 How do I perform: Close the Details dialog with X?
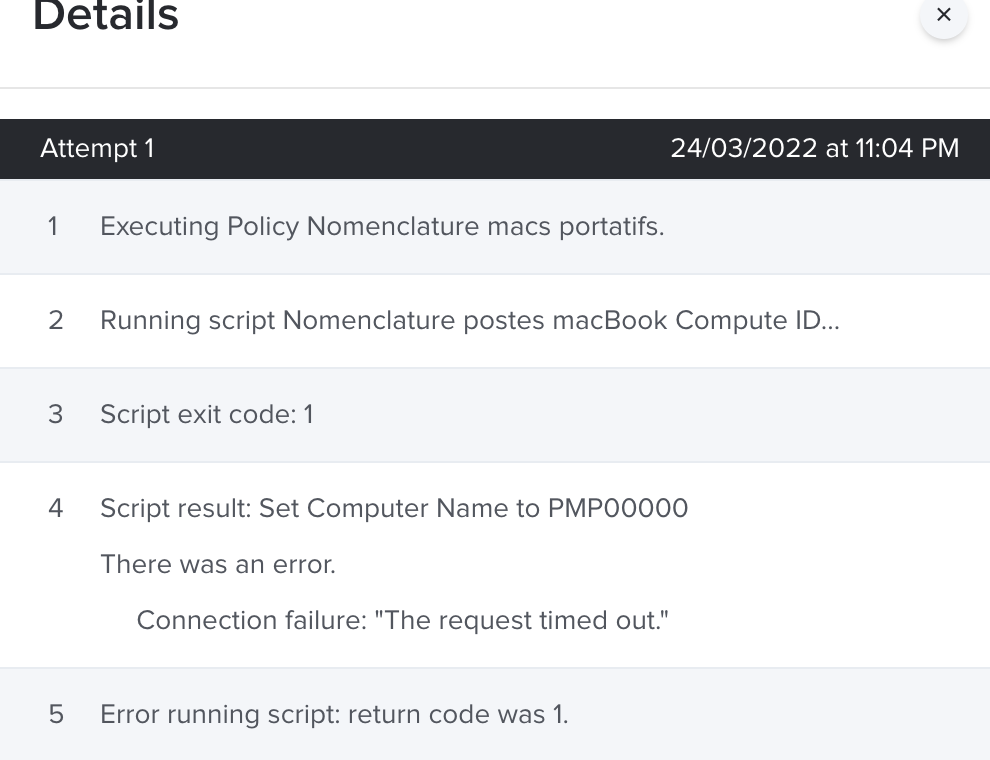point(943,15)
